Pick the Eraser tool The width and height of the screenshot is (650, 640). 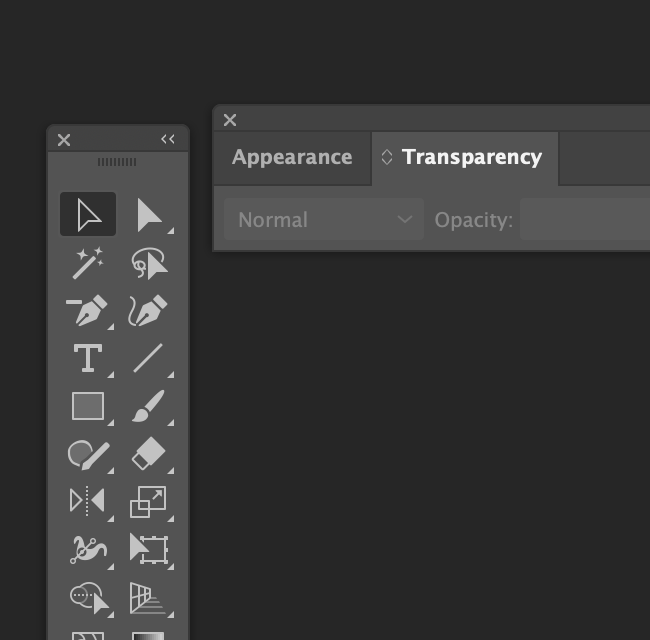click(x=148, y=454)
